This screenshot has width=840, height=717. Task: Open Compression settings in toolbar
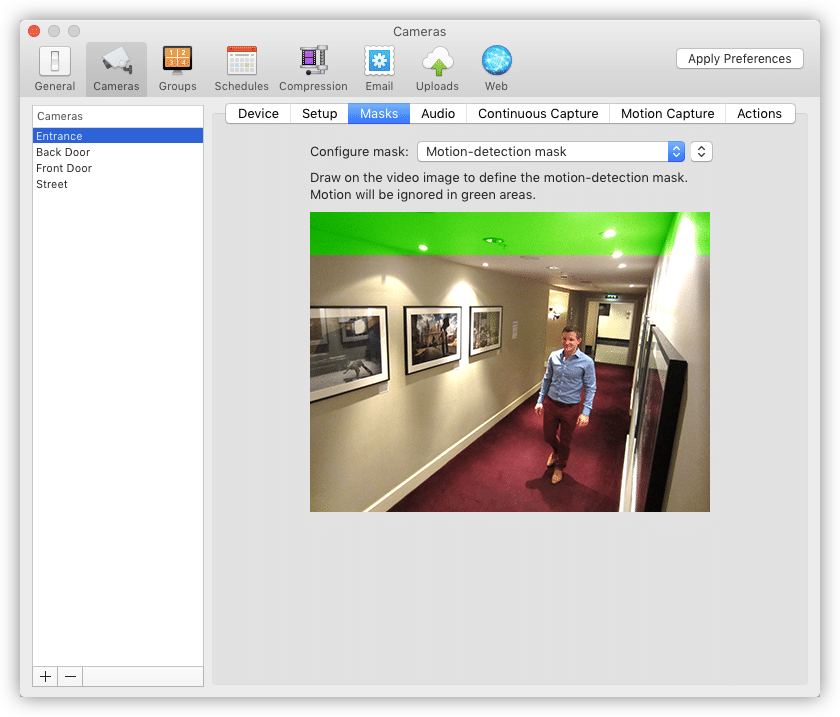coord(313,68)
